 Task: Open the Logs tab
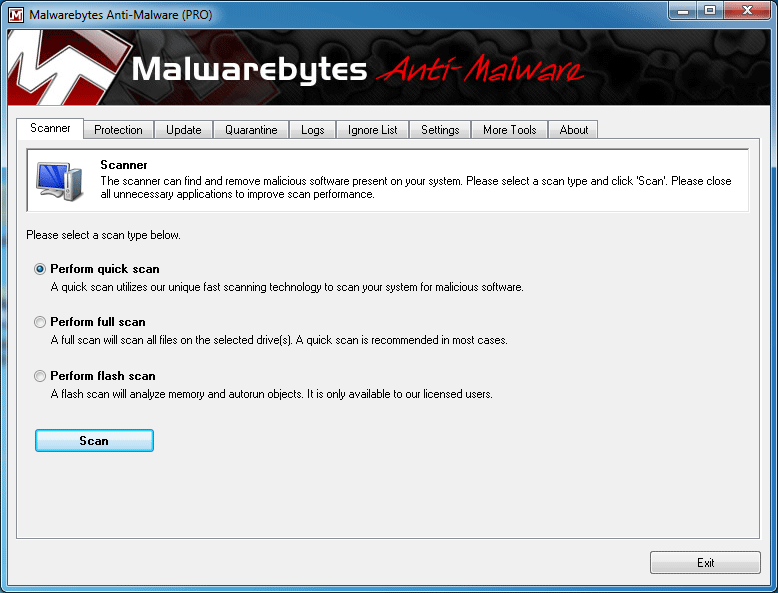pos(313,130)
